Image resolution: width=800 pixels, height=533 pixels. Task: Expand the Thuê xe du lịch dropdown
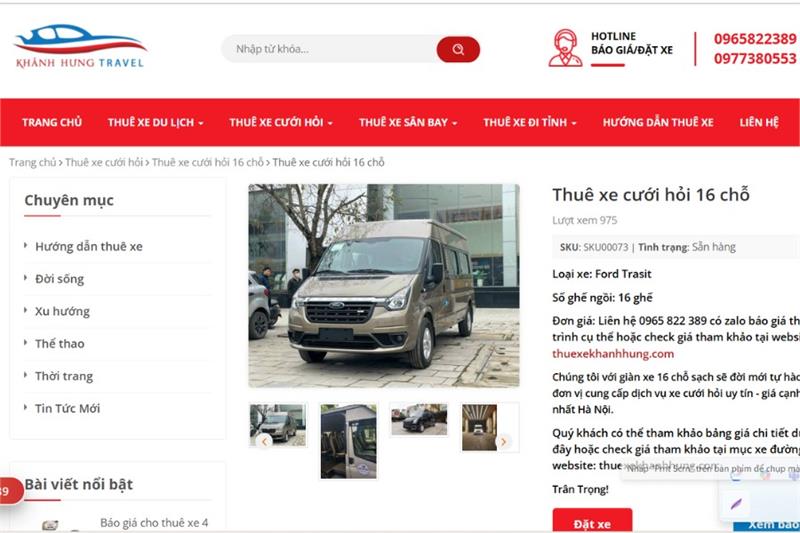pyautogui.click(x=155, y=122)
